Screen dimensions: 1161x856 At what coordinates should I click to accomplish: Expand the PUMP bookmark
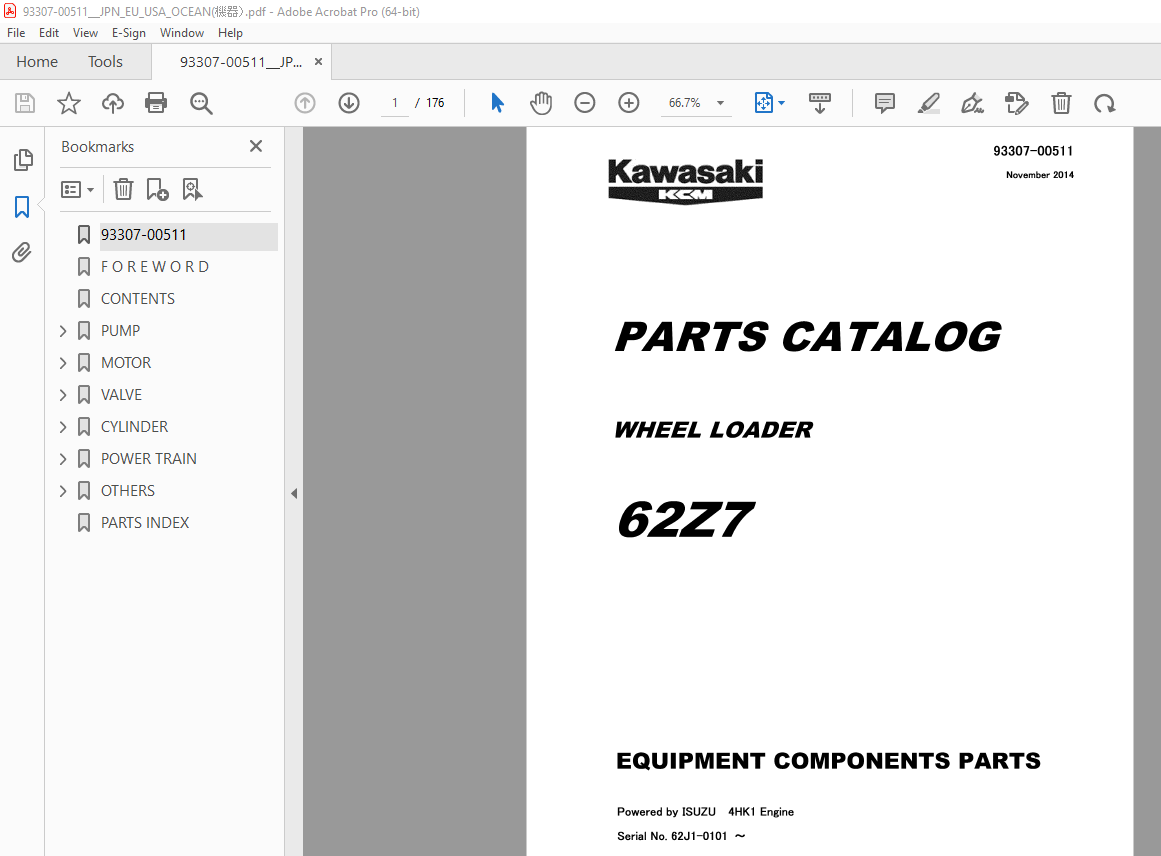coord(63,331)
